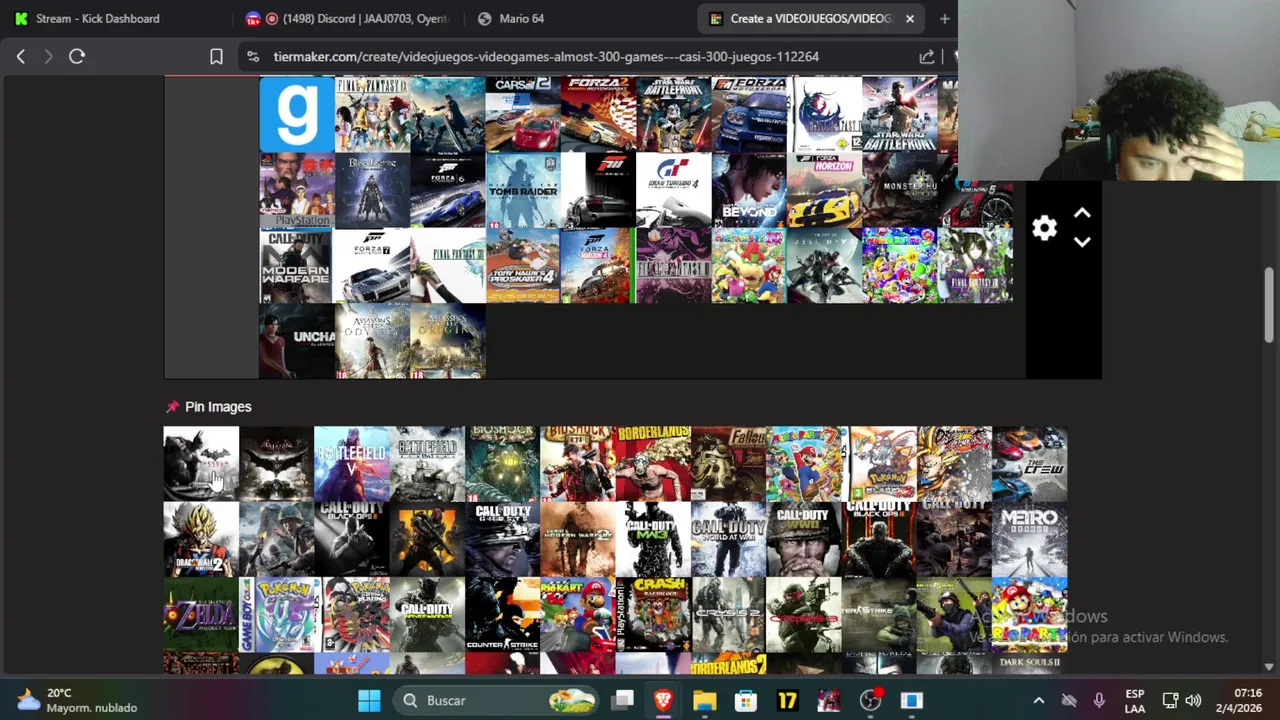This screenshot has height=720, width=1280.
Task: Select the Create a VIDEOJUEGOS tab
Action: click(810, 18)
